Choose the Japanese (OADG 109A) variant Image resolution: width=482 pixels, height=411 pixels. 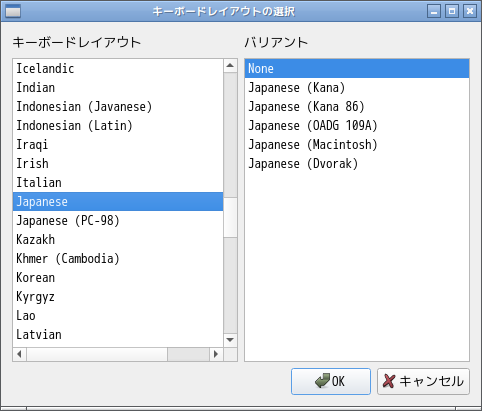click(x=357, y=126)
